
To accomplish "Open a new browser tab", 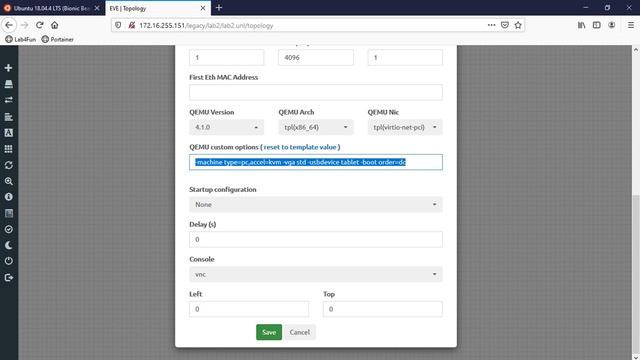I will [x=219, y=8].
